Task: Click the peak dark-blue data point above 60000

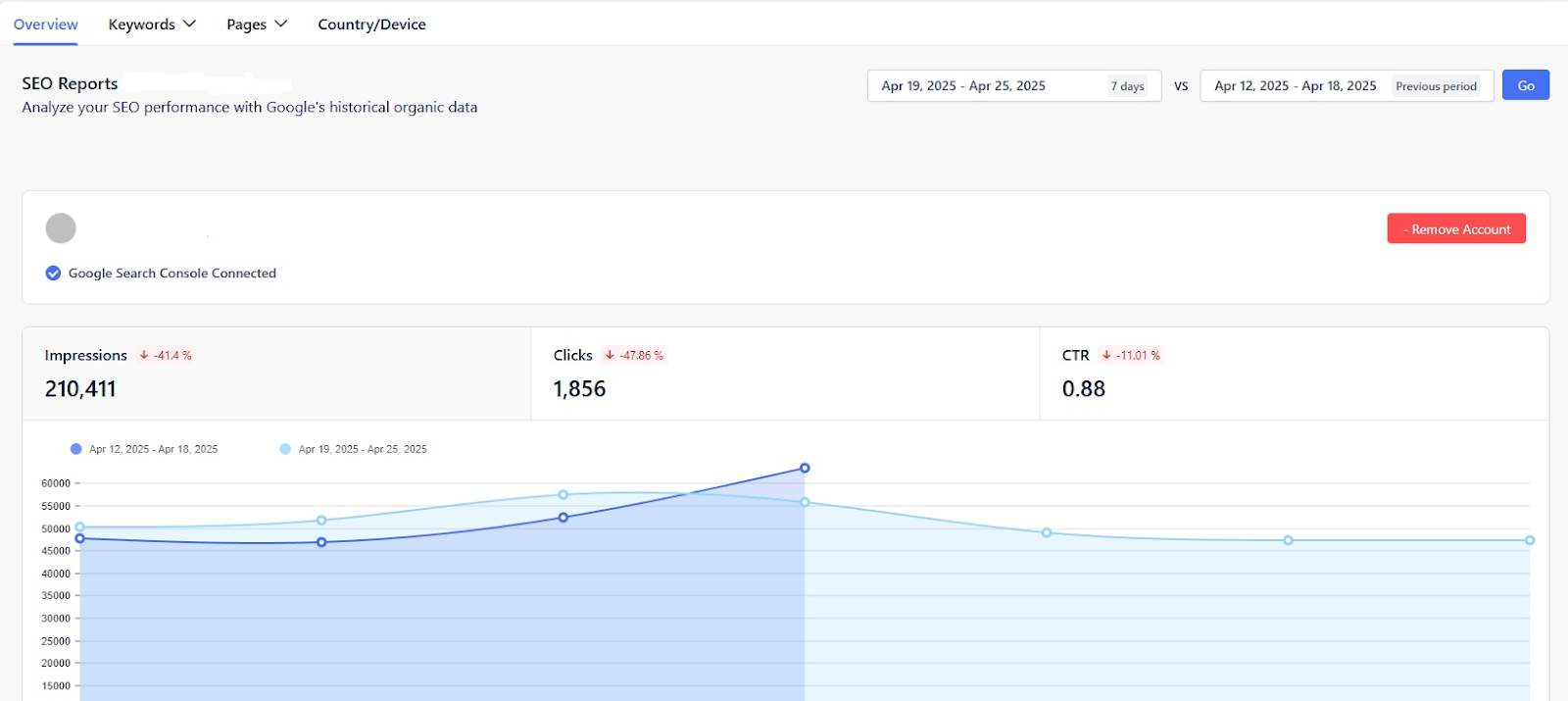Action: pyautogui.click(x=805, y=469)
